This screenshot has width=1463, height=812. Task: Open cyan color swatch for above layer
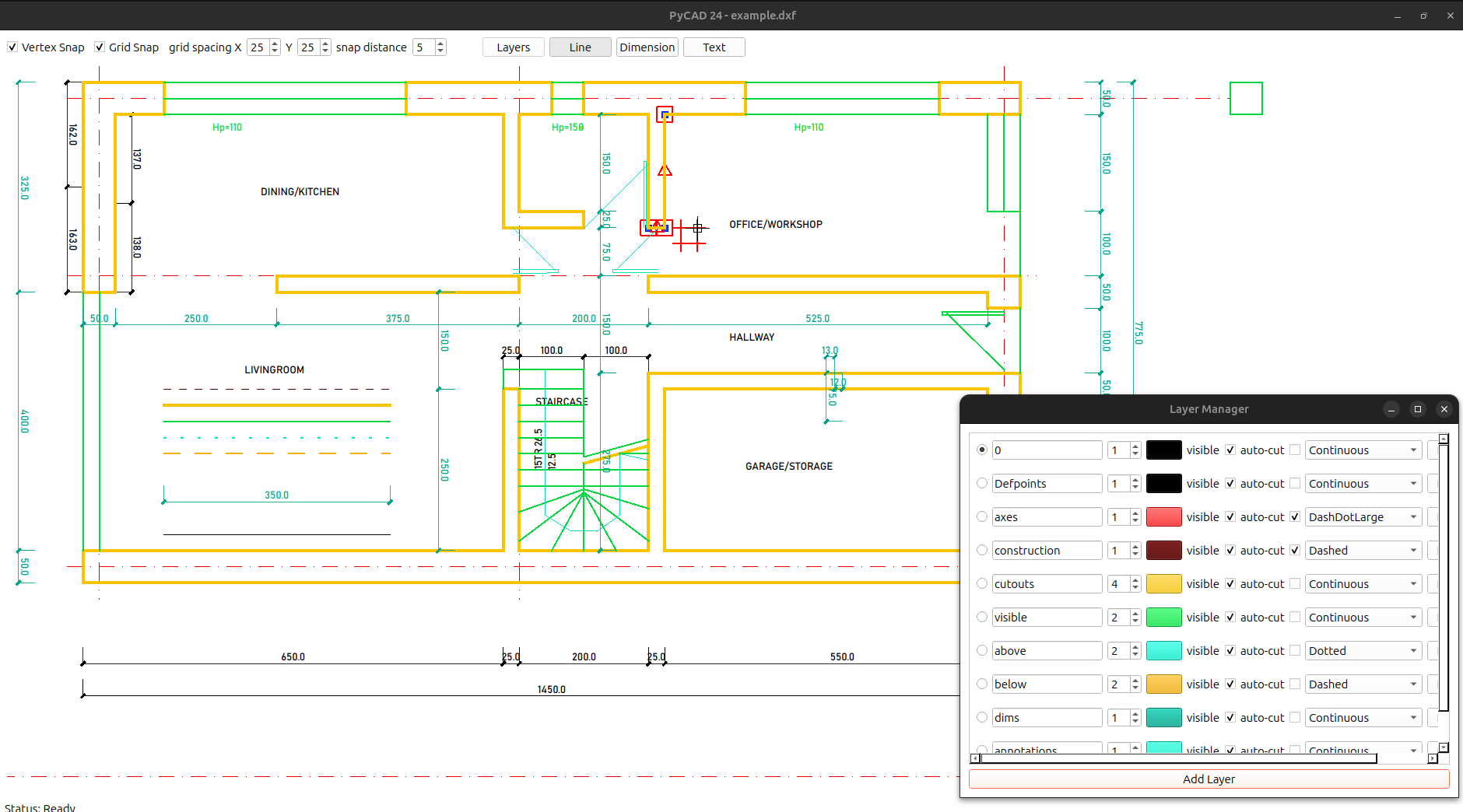1164,650
